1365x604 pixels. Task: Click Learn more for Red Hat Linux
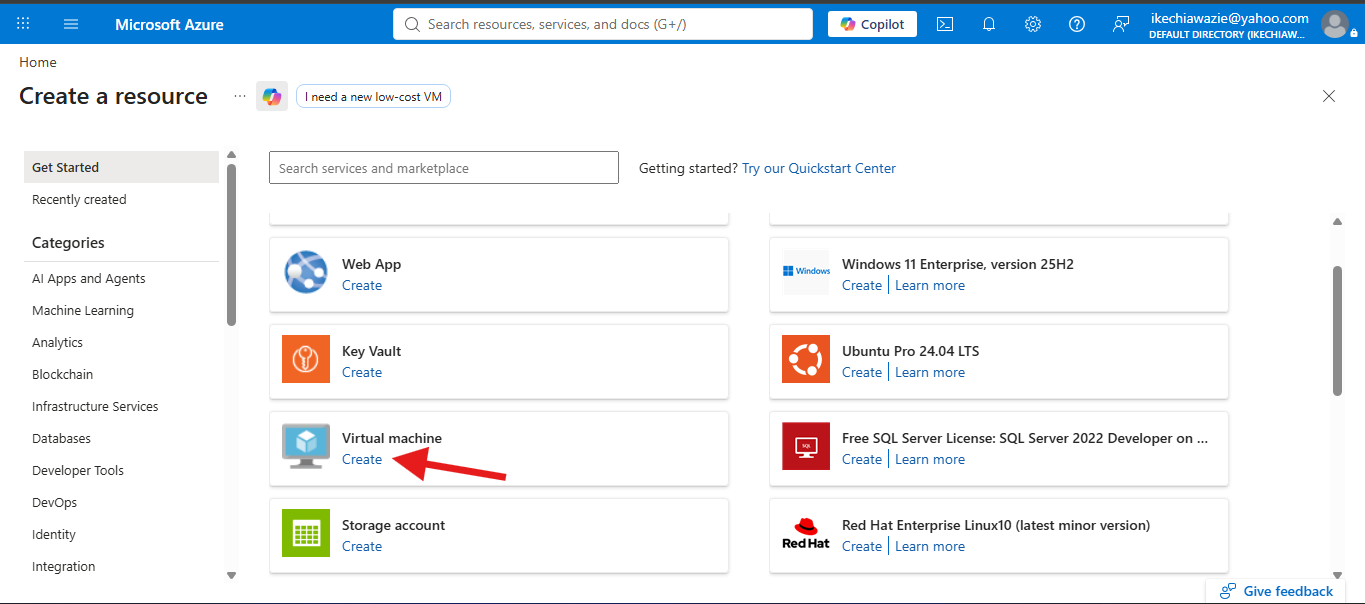pyautogui.click(x=930, y=546)
